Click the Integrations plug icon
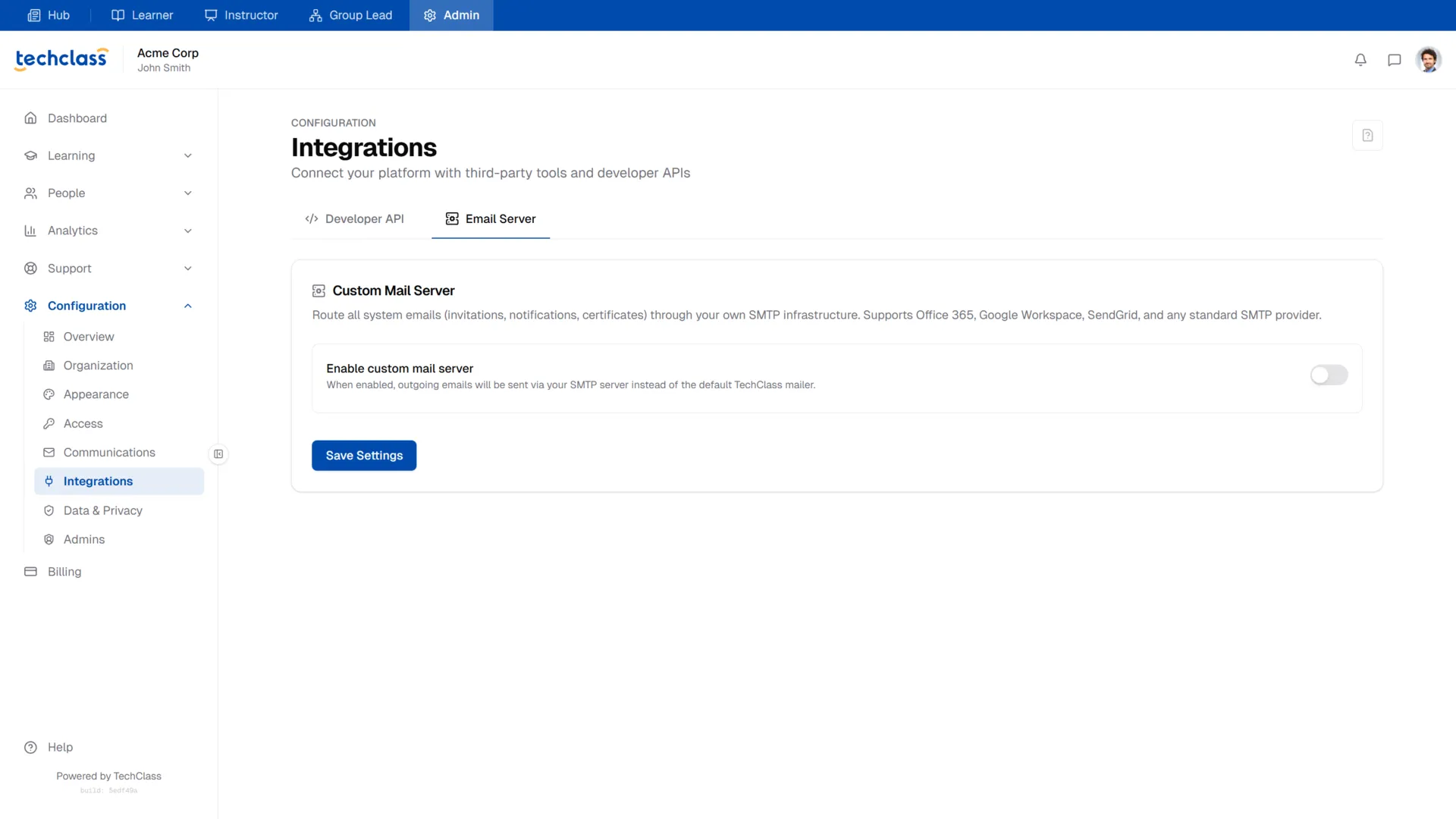 tap(49, 482)
